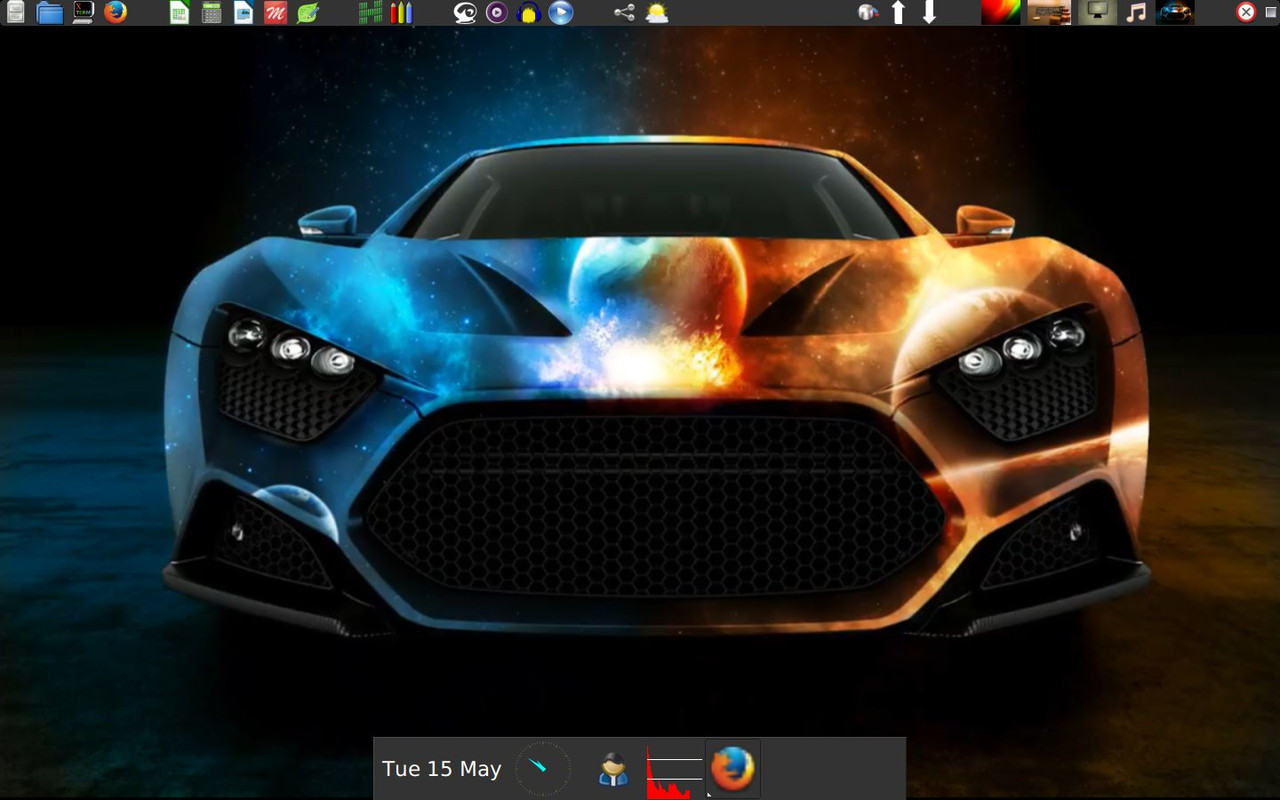1280x800 pixels.
Task: Open the blue folder file manager
Action: point(49,12)
